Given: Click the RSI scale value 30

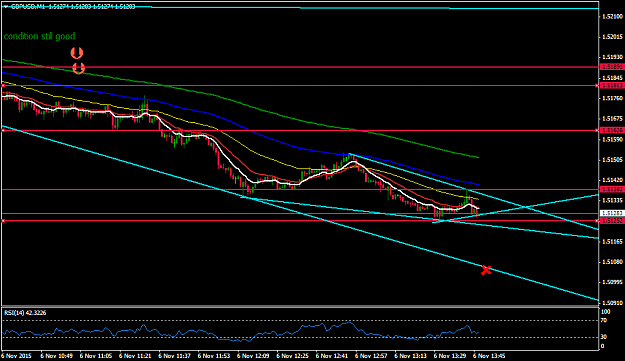Looking at the screenshot, I should tap(604, 337).
